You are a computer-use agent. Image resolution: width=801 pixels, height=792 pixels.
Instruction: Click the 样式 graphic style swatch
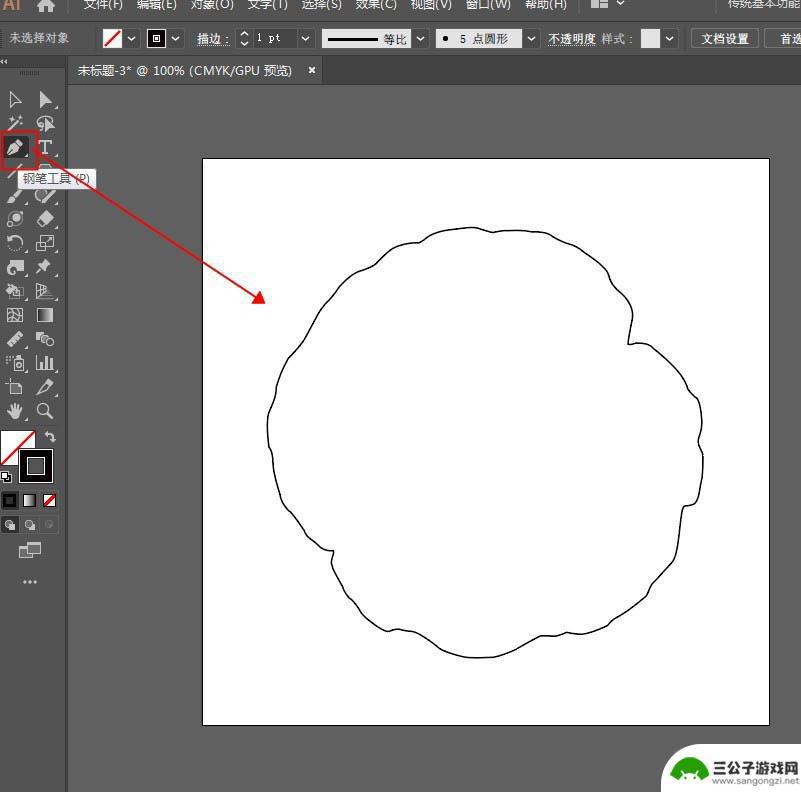click(650, 38)
